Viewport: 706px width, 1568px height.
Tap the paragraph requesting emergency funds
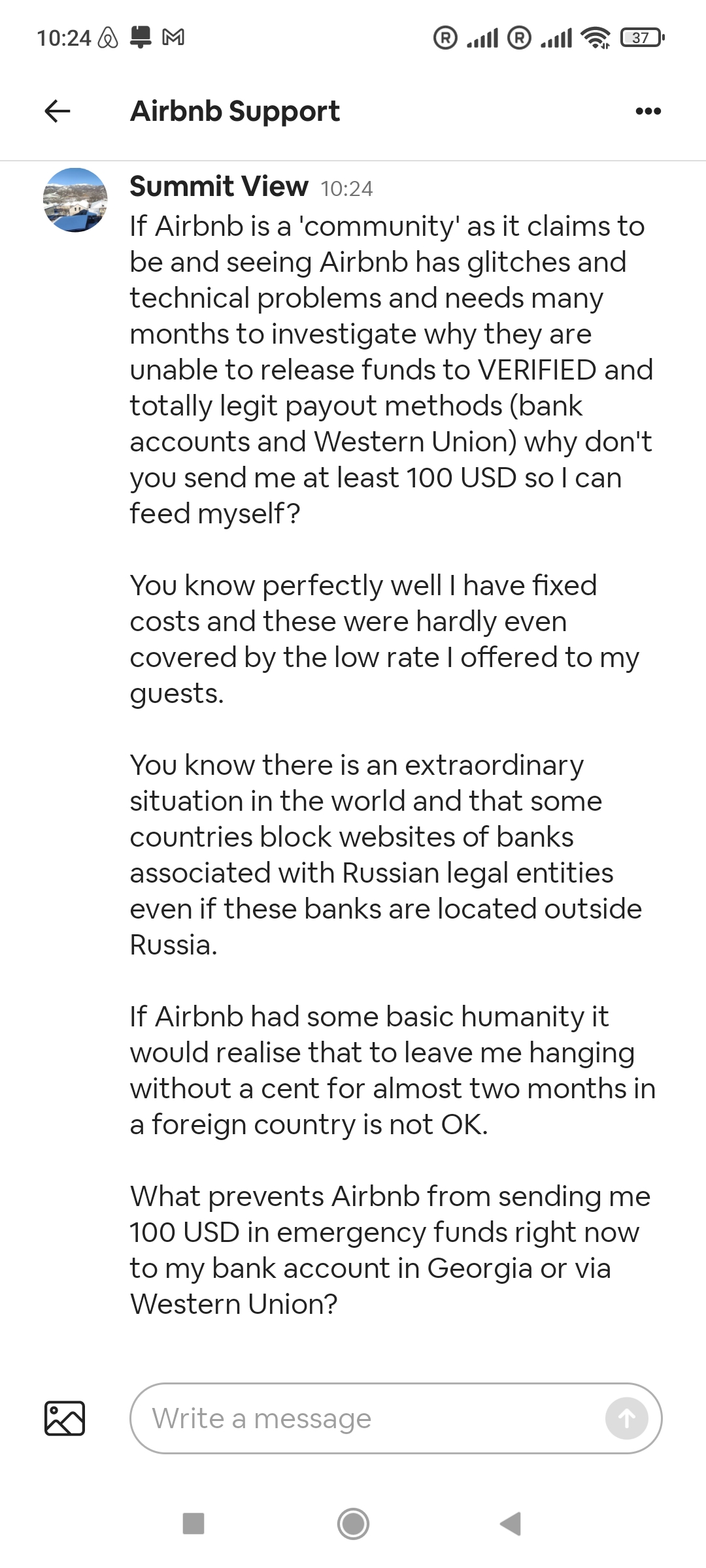tap(390, 1250)
